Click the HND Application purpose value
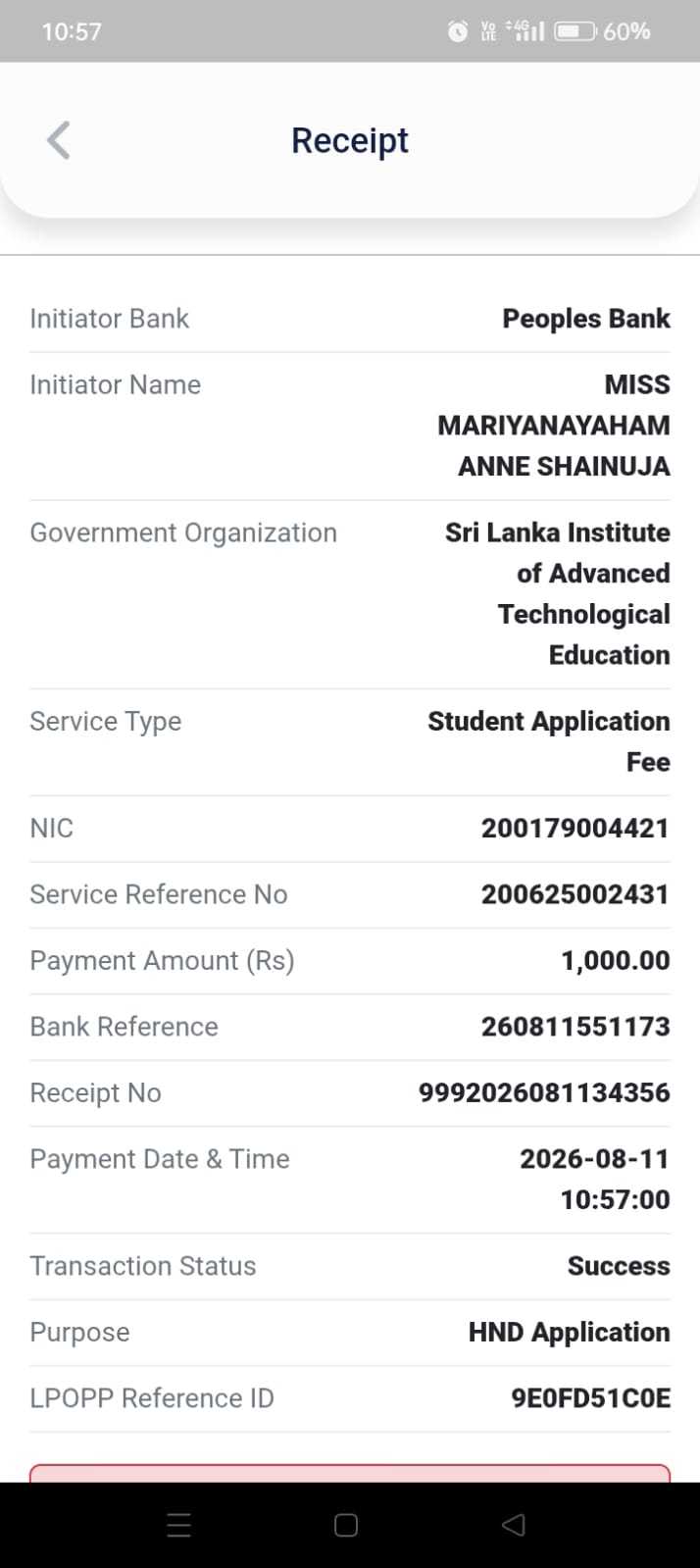The height and width of the screenshot is (1568, 700). pos(570,1333)
